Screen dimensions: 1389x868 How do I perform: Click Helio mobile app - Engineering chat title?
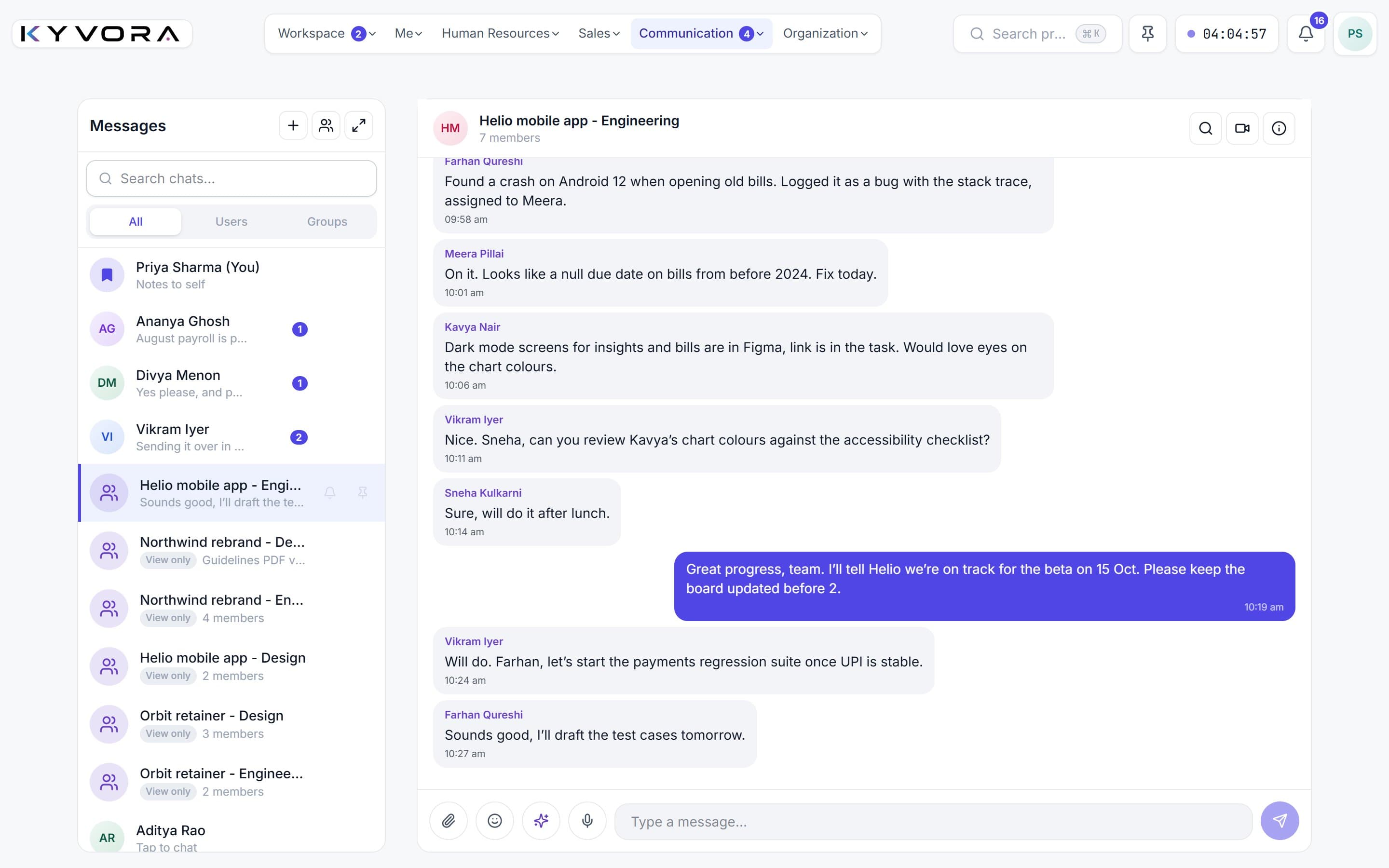(x=579, y=121)
